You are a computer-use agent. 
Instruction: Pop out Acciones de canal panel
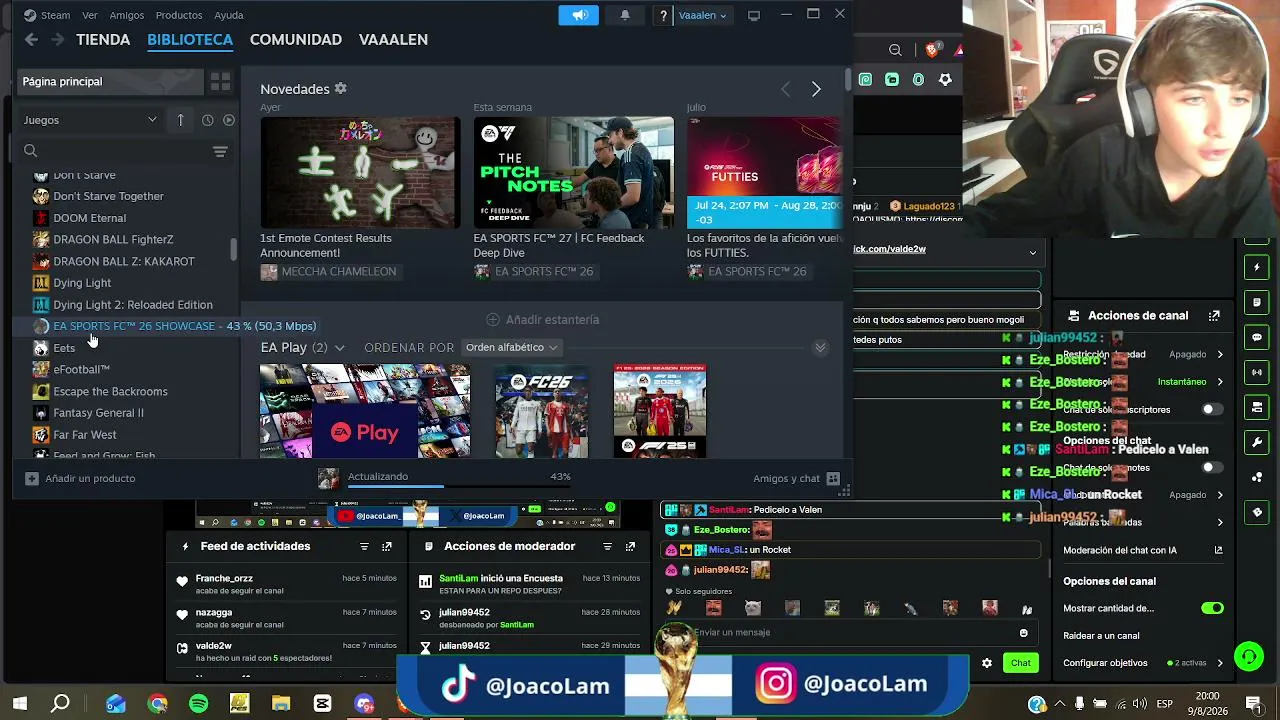point(1214,316)
